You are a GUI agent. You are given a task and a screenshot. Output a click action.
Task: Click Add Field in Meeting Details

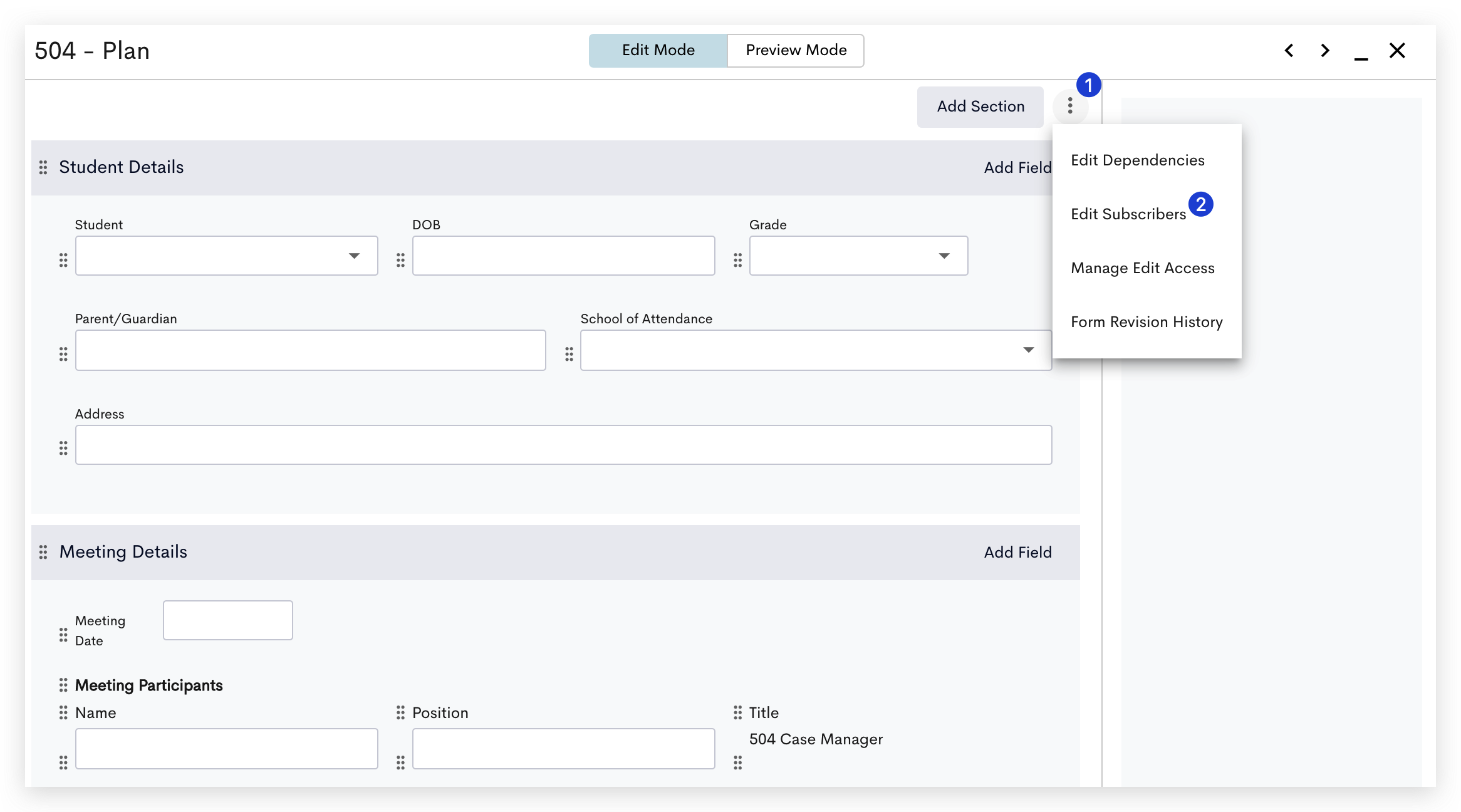pyautogui.click(x=1017, y=552)
